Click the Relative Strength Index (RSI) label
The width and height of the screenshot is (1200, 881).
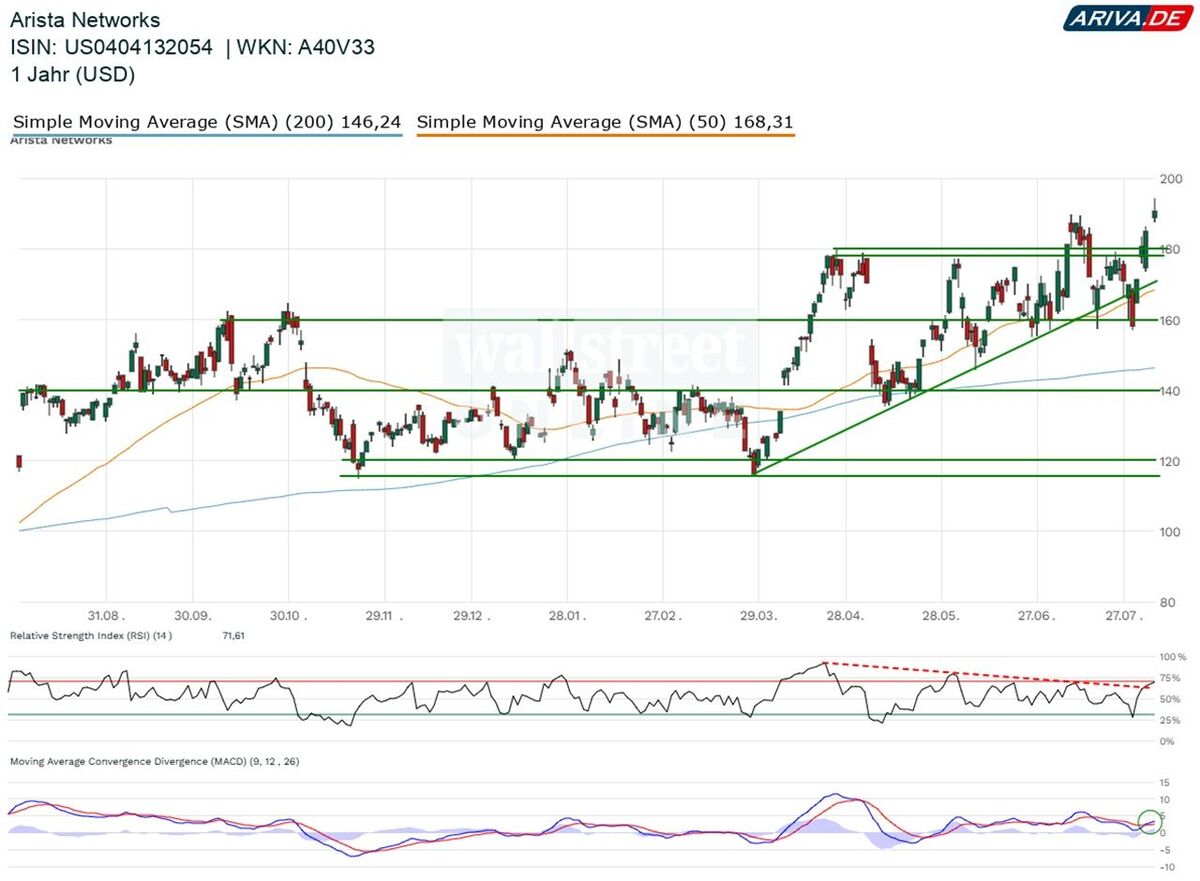point(91,635)
